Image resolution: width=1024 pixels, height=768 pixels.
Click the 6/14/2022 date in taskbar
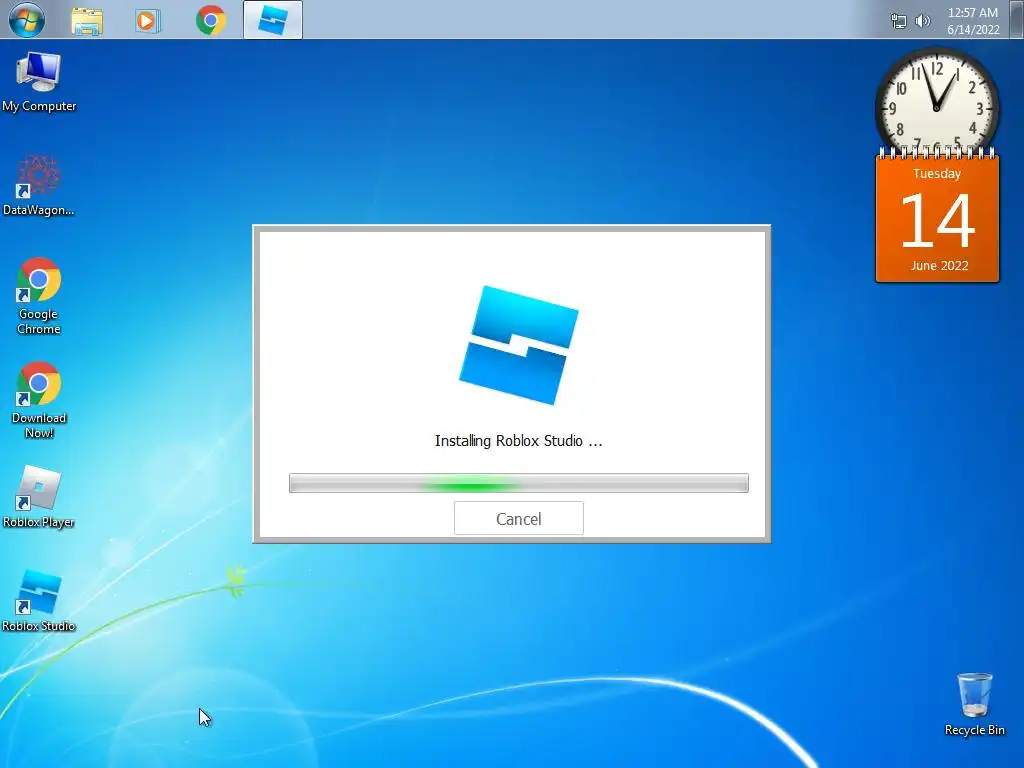coord(973,29)
